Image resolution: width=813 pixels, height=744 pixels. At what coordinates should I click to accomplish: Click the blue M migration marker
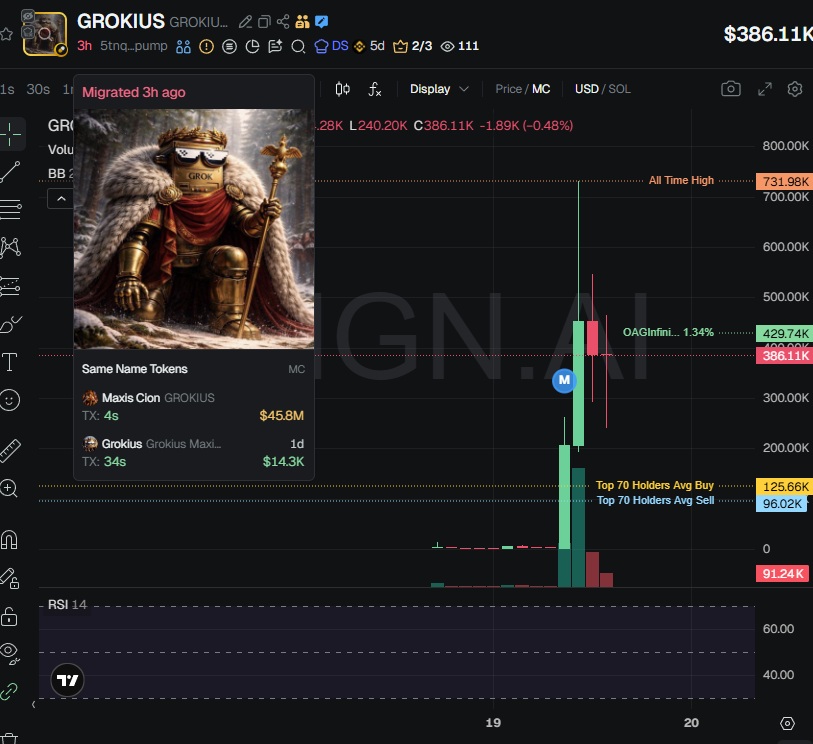point(564,381)
